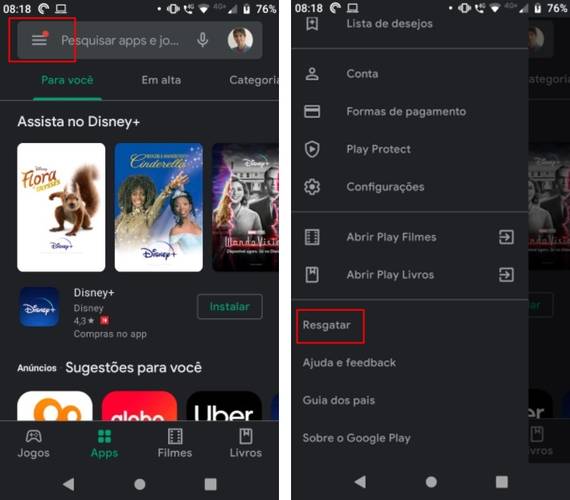Open 'Sobre o Google Play' link
Viewport: 570px width, 500px height.
pos(357,438)
